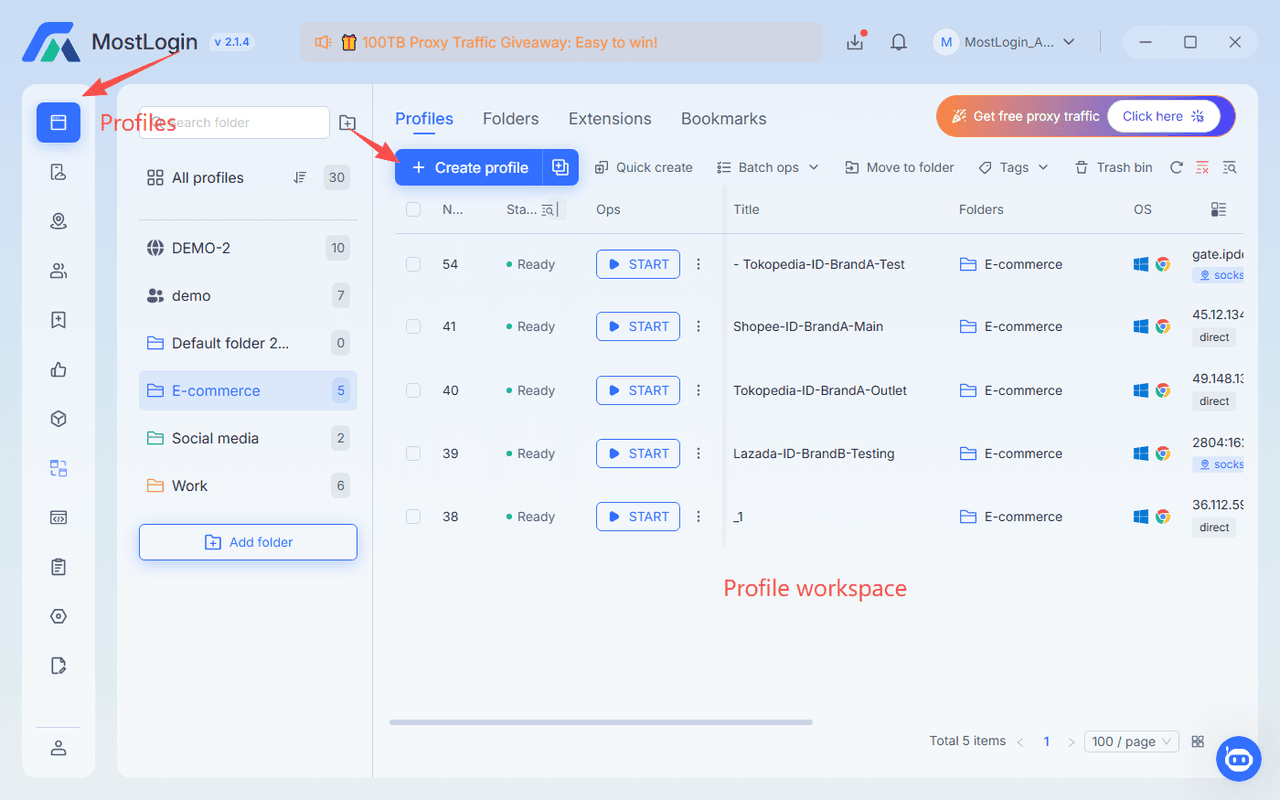Check the box for profile 54
The image size is (1280, 800).
(413, 264)
